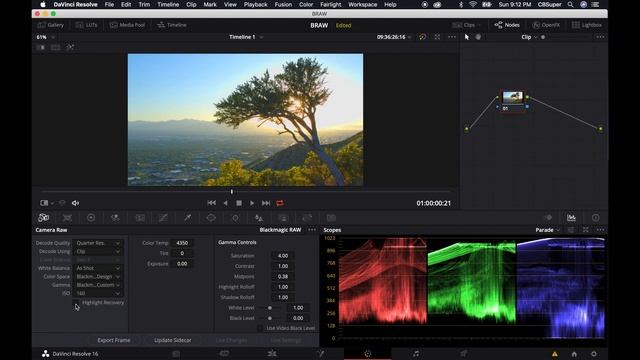This screenshot has width=640, height=360.
Task: Open the Decode Using dropdown
Action: click(98, 251)
